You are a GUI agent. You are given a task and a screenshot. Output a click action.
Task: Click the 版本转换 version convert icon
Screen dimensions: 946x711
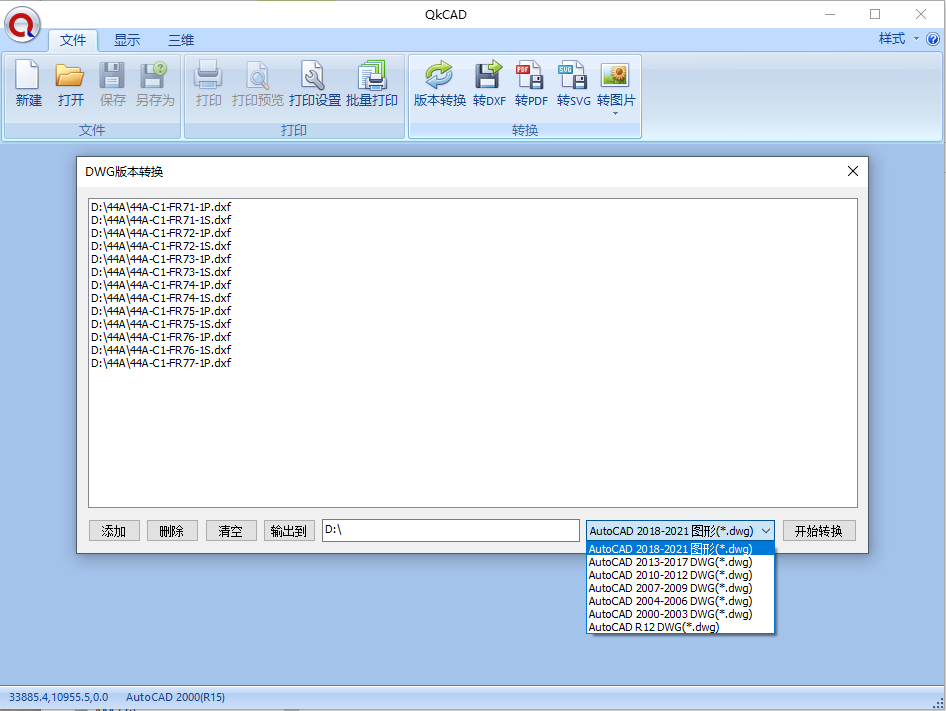point(440,84)
